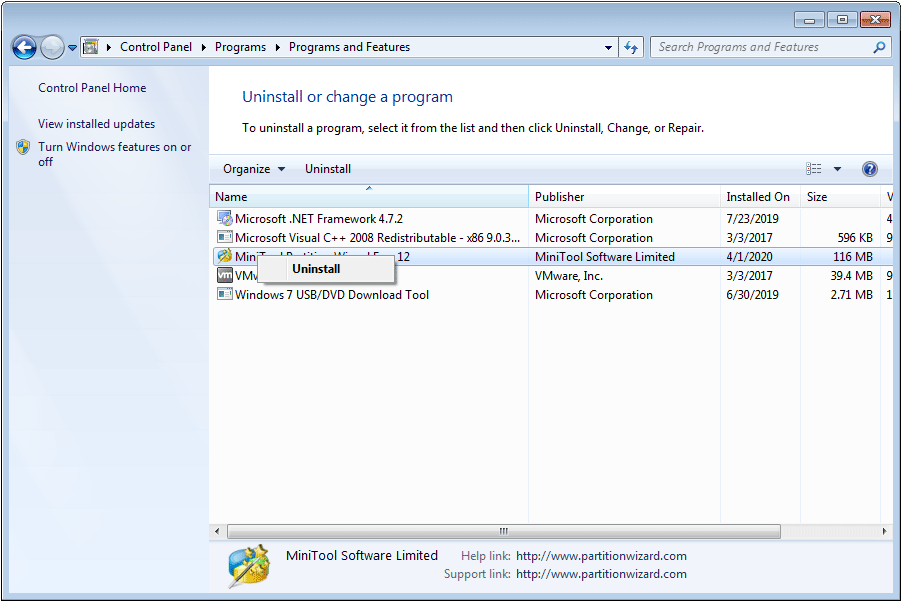Sort by the Name column header
Viewport: 902px width, 602px height.
pyautogui.click(x=369, y=197)
